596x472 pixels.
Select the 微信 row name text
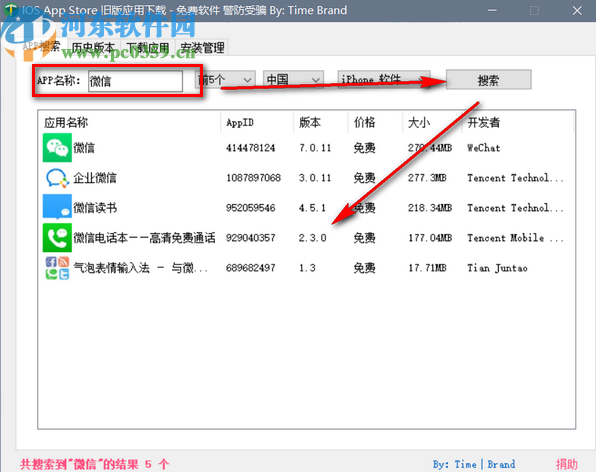click(84, 147)
